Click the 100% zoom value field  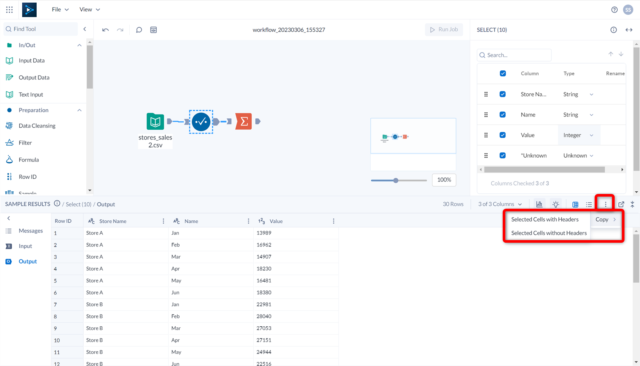(x=444, y=180)
